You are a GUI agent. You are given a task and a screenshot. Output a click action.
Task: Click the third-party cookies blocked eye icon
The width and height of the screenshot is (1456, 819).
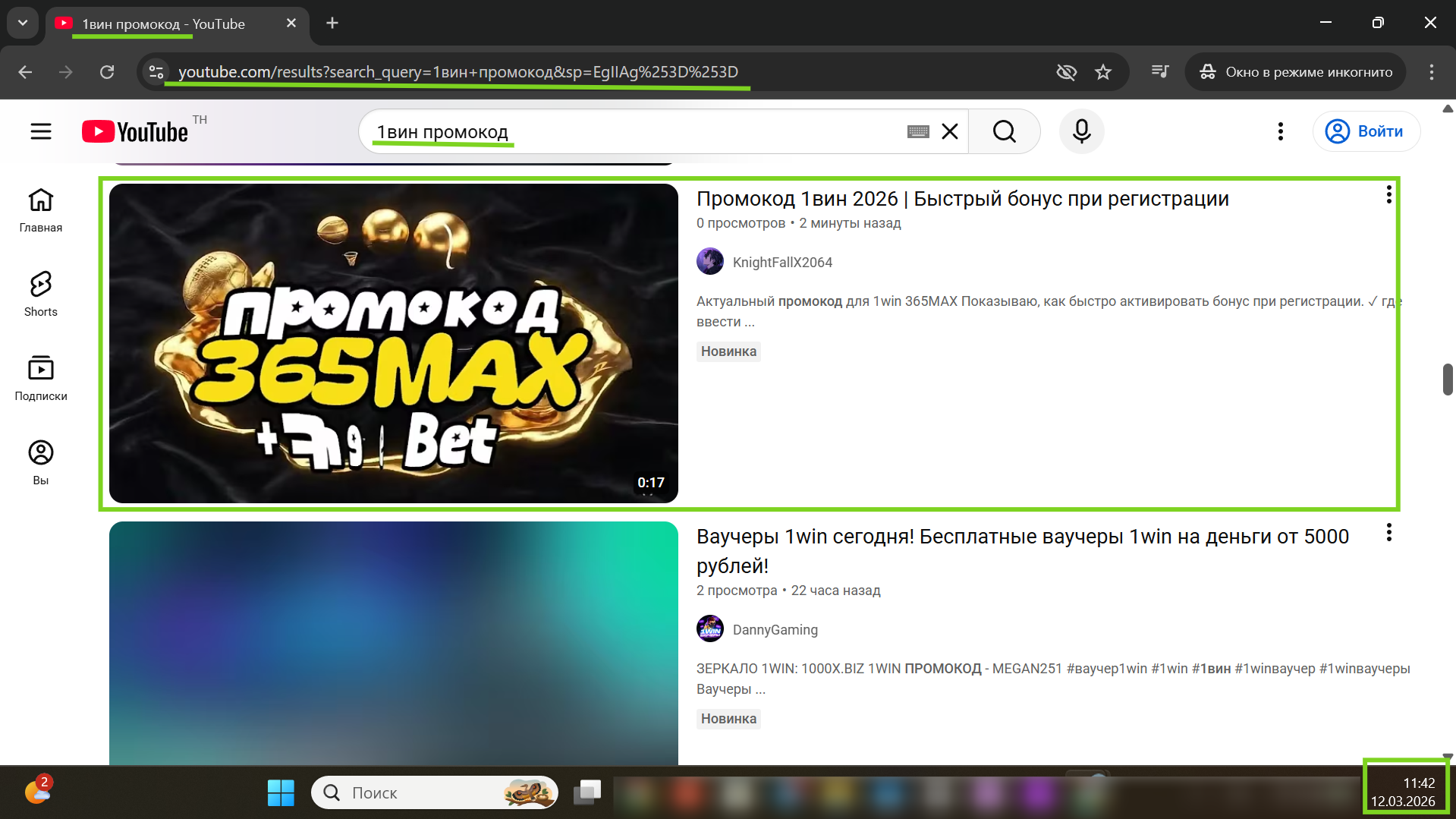point(1067,72)
